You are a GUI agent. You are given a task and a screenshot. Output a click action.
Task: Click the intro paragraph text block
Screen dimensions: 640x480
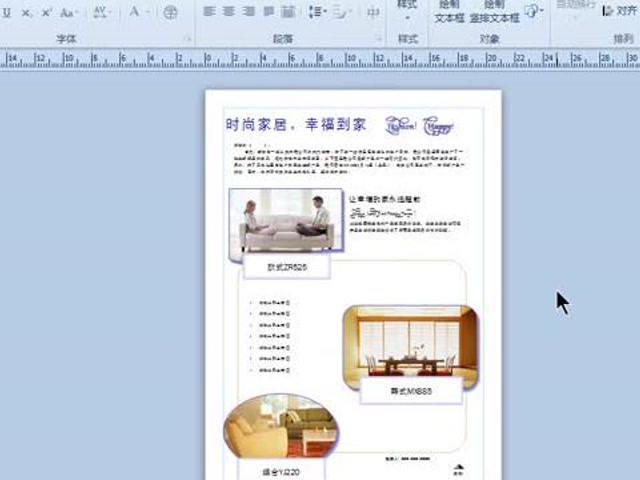(x=349, y=158)
